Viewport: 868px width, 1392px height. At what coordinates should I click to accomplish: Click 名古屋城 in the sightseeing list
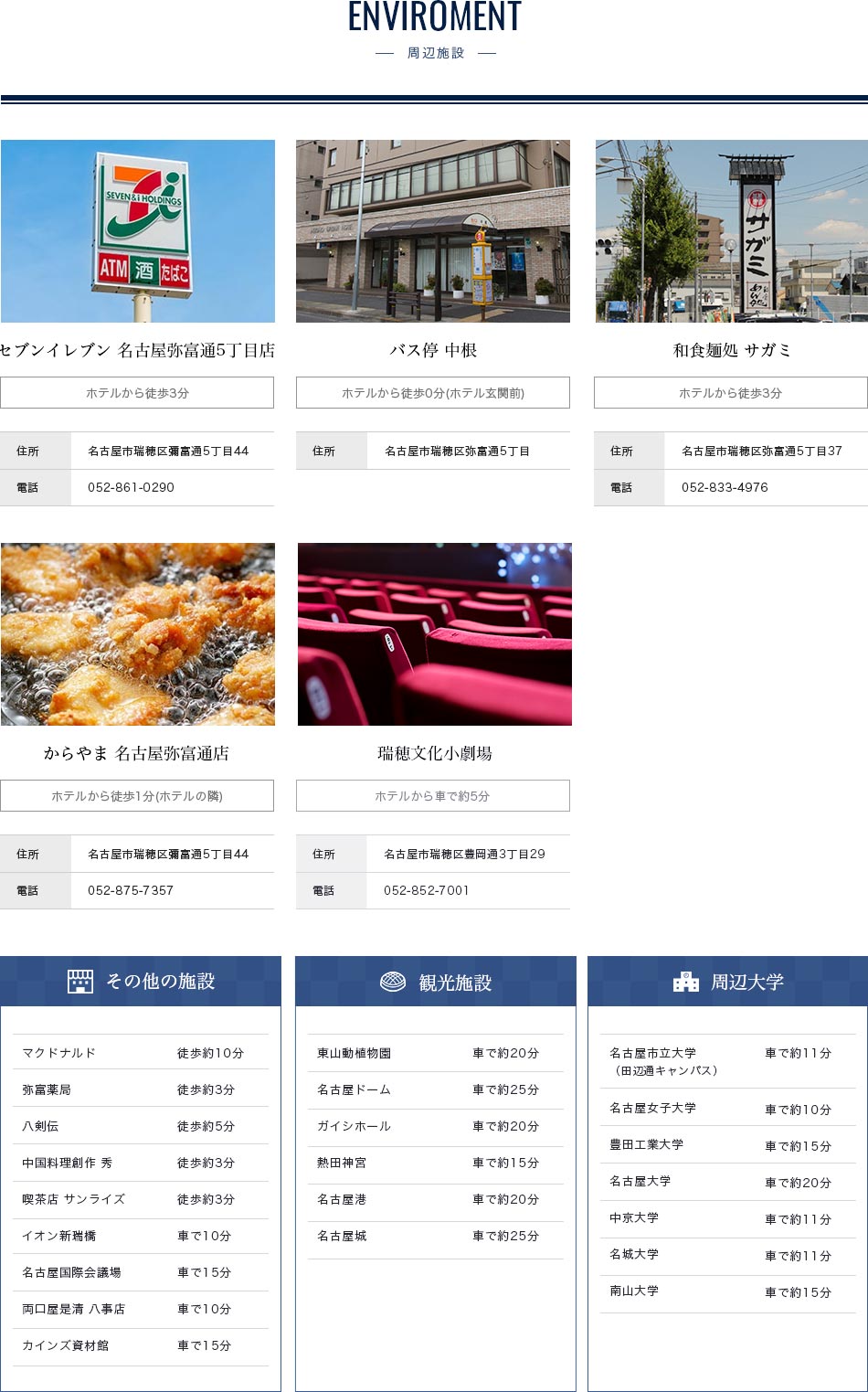(342, 1236)
